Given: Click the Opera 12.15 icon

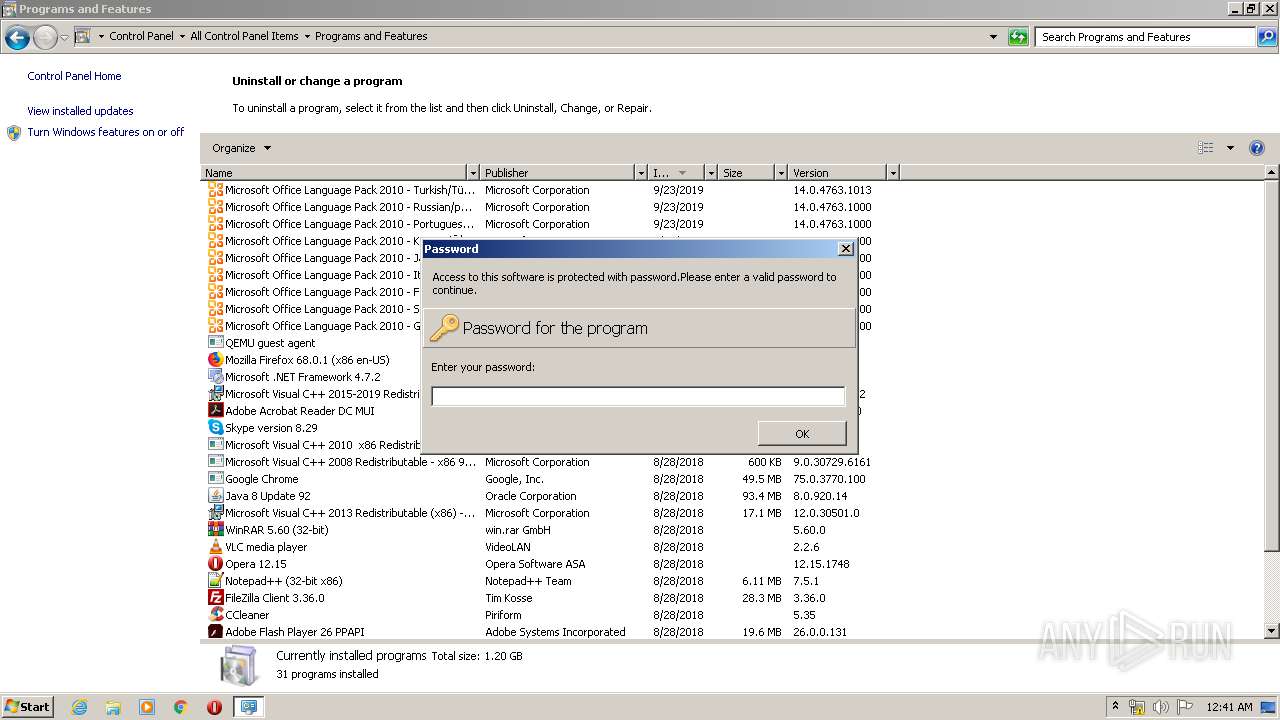Looking at the screenshot, I should tap(215, 564).
